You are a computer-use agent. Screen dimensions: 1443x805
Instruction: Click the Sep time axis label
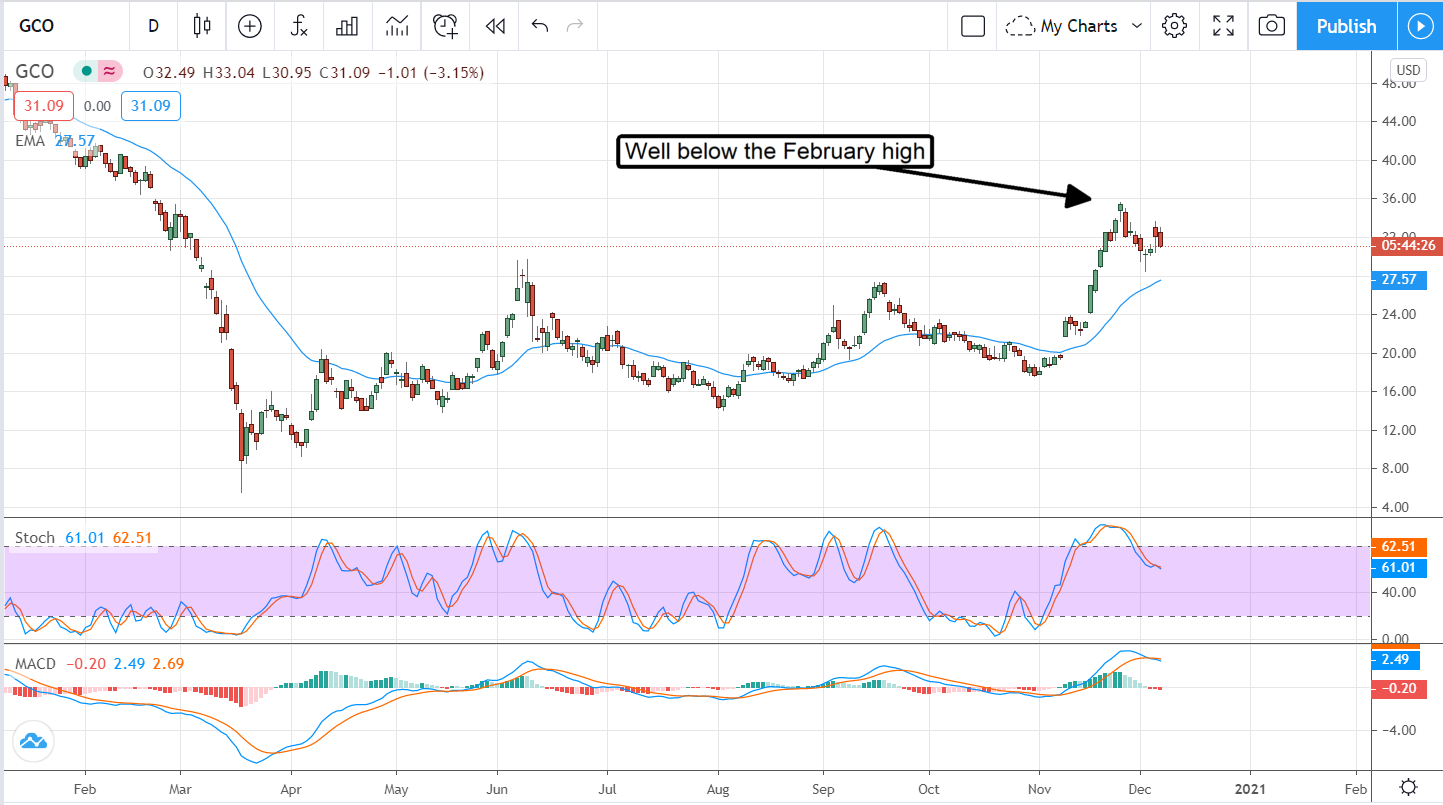822,788
